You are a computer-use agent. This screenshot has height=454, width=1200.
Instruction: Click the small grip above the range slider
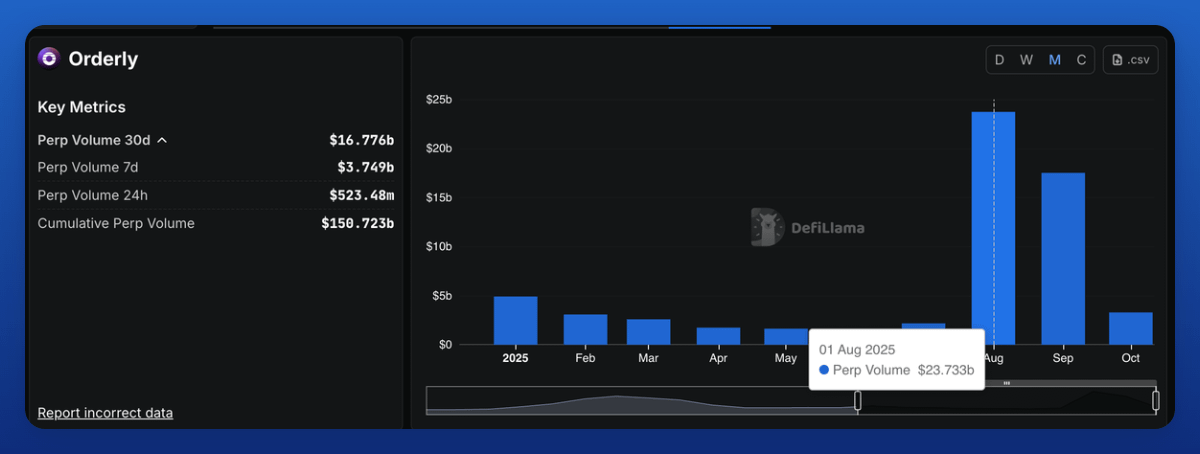coord(1007,382)
